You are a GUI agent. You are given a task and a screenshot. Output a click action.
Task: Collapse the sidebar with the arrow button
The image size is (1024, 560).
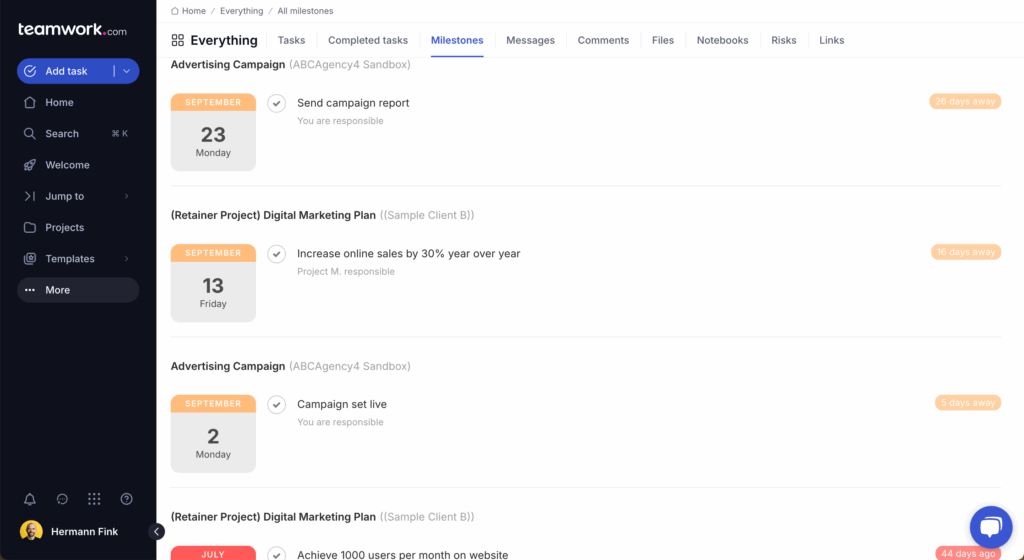click(x=156, y=532)
